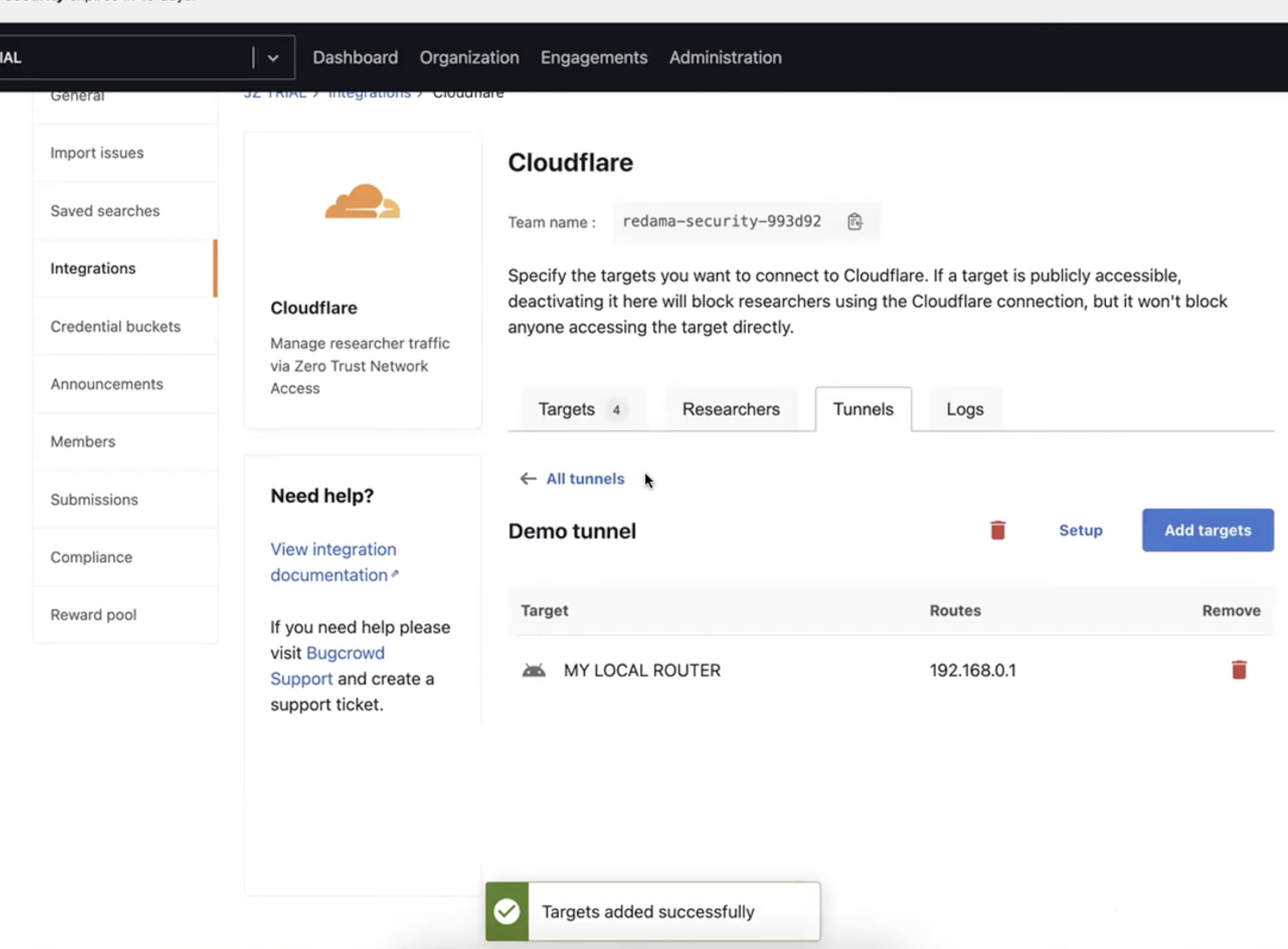The image size is (1288, 949).
Task: Open Saved searches in sidebar
Action: 125,211
